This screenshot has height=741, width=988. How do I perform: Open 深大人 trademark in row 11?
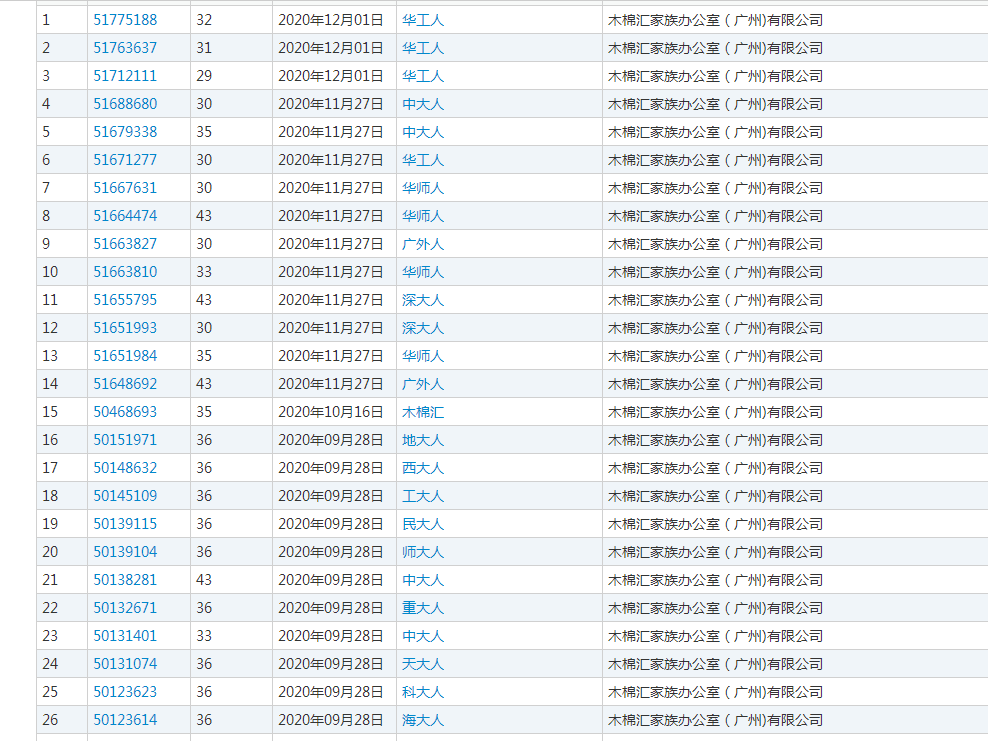click(423, 300)
